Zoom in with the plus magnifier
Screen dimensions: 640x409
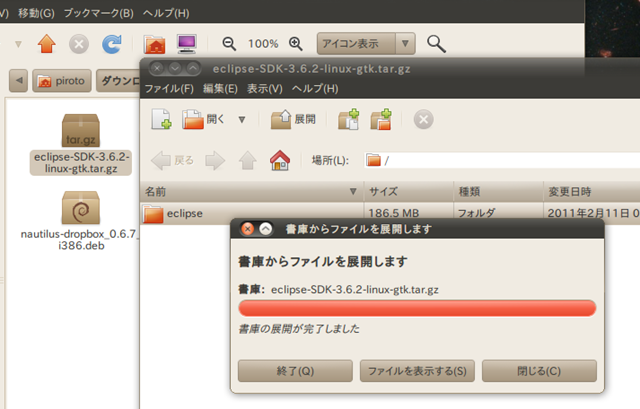[x=295, y=44]
